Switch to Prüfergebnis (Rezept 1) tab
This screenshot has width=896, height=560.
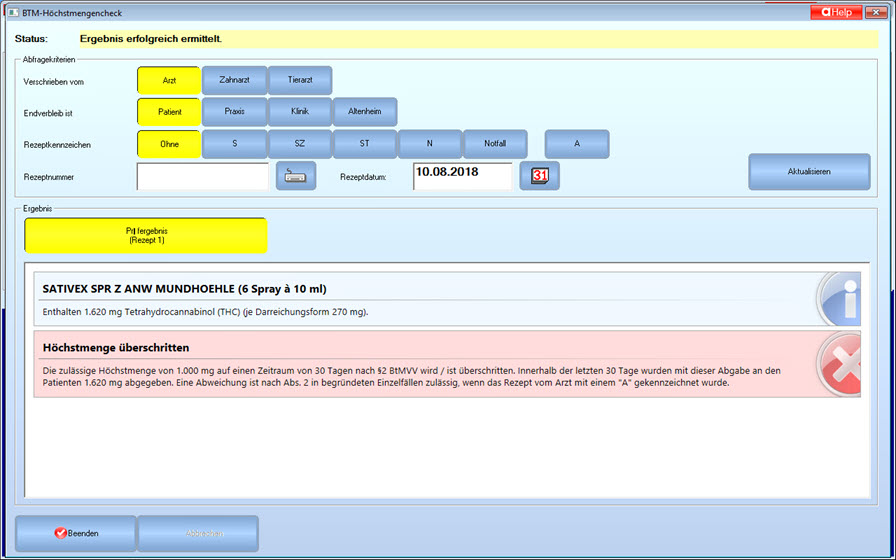(x=146, y=235)
